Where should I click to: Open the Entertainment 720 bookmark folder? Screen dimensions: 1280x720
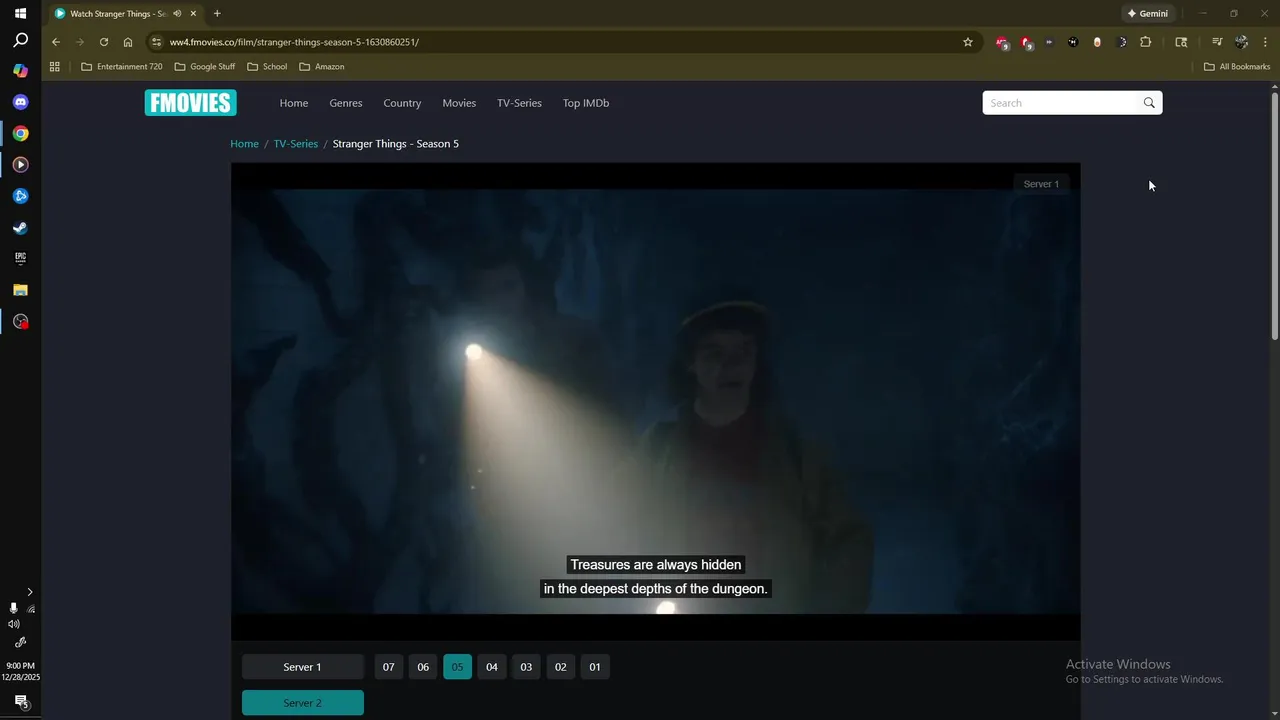click(121, 67)
